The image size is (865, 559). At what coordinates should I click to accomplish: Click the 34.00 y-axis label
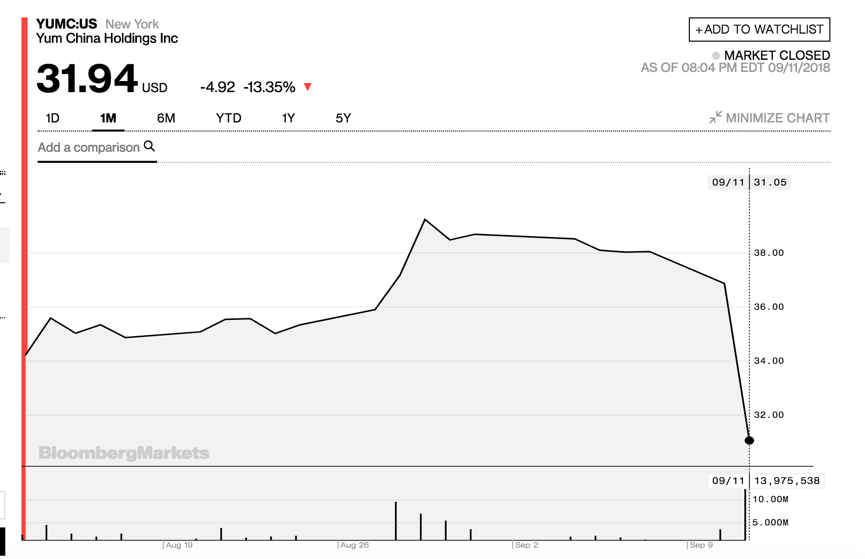pos(768,361)
